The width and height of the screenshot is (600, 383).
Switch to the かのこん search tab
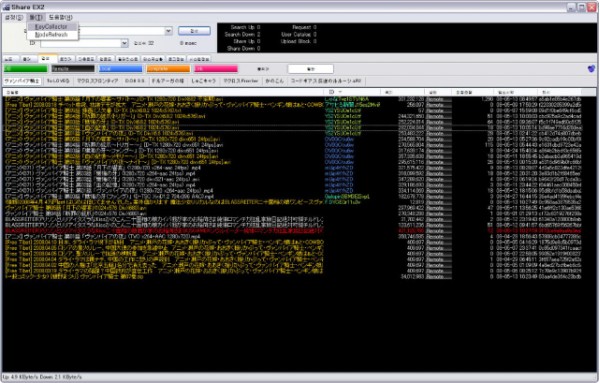click(274, 81)
